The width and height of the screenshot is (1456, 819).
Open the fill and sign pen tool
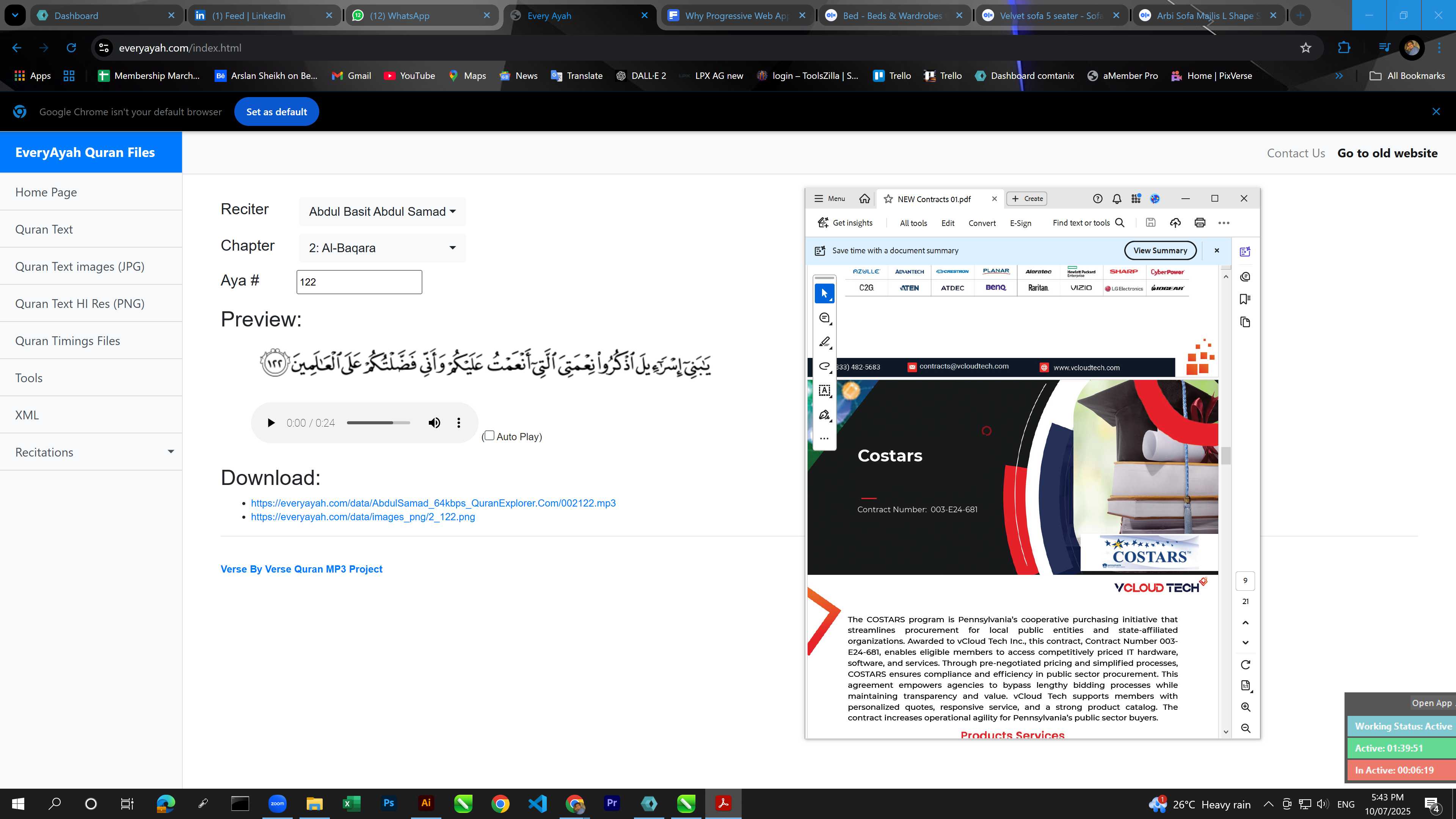coord(824,416)
